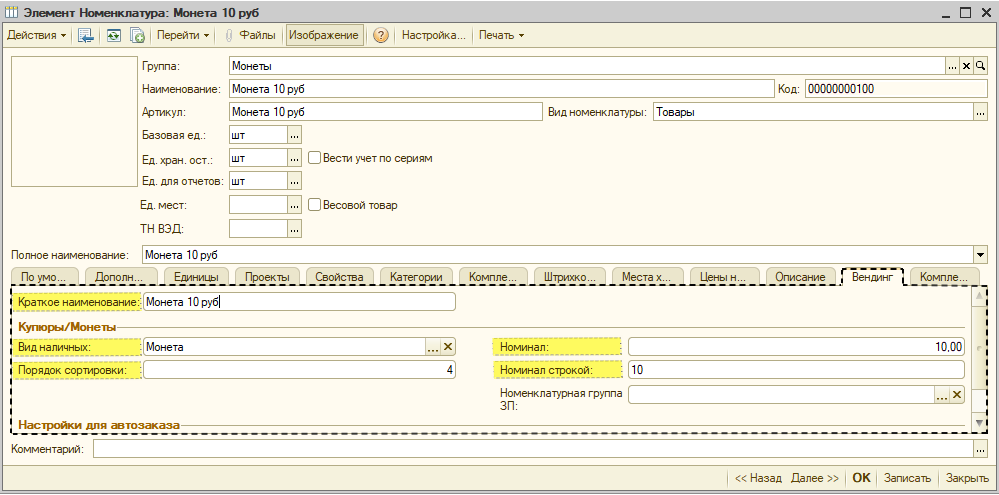This screenshot has width=999, height=495.
Task: Open ТН ВЭД selection ellipsis
Action: point(294,228)
